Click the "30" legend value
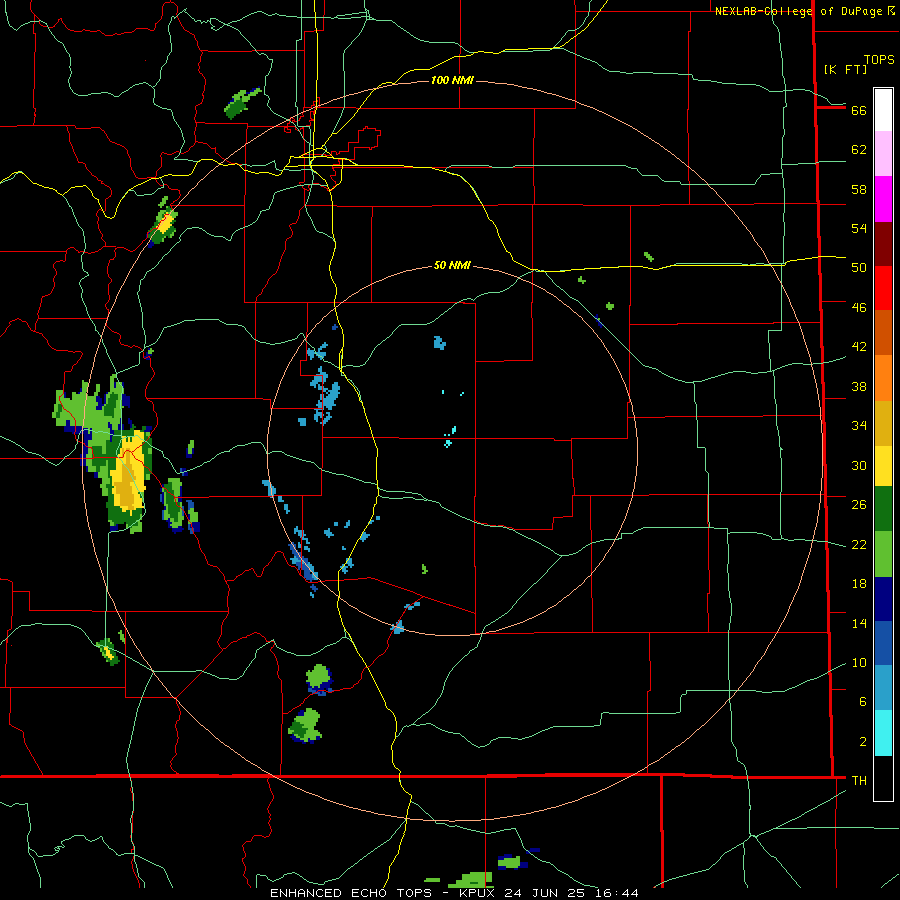900x900 pixels. pos(859,465)
